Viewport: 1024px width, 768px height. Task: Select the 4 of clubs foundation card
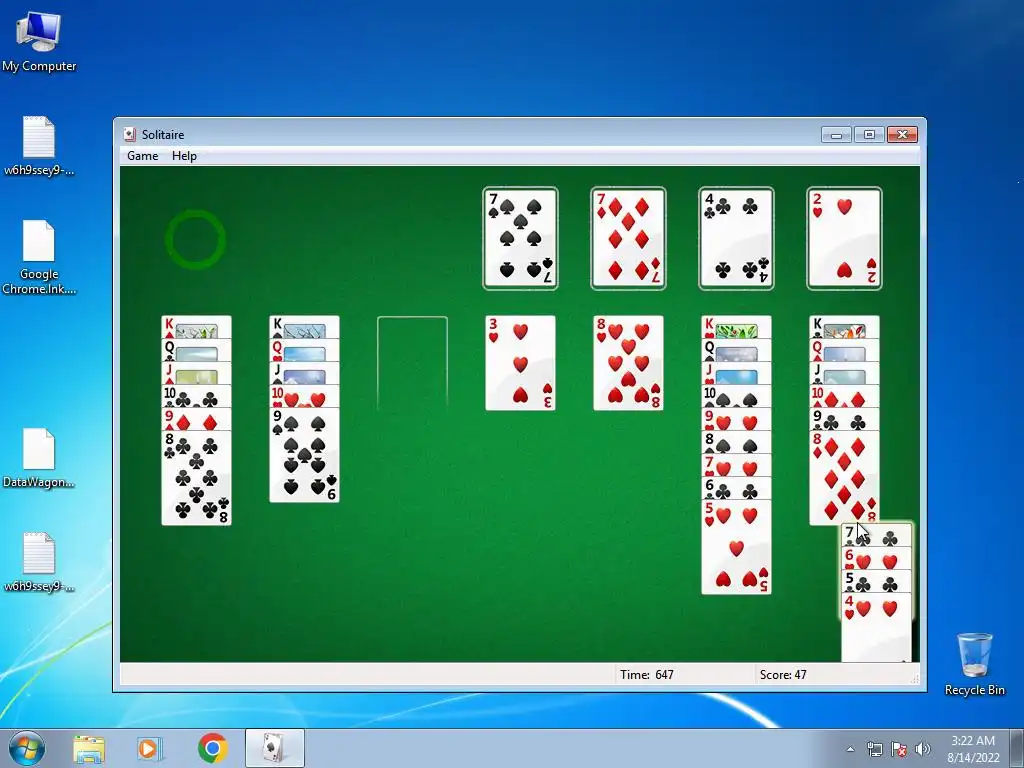point(736,238)
